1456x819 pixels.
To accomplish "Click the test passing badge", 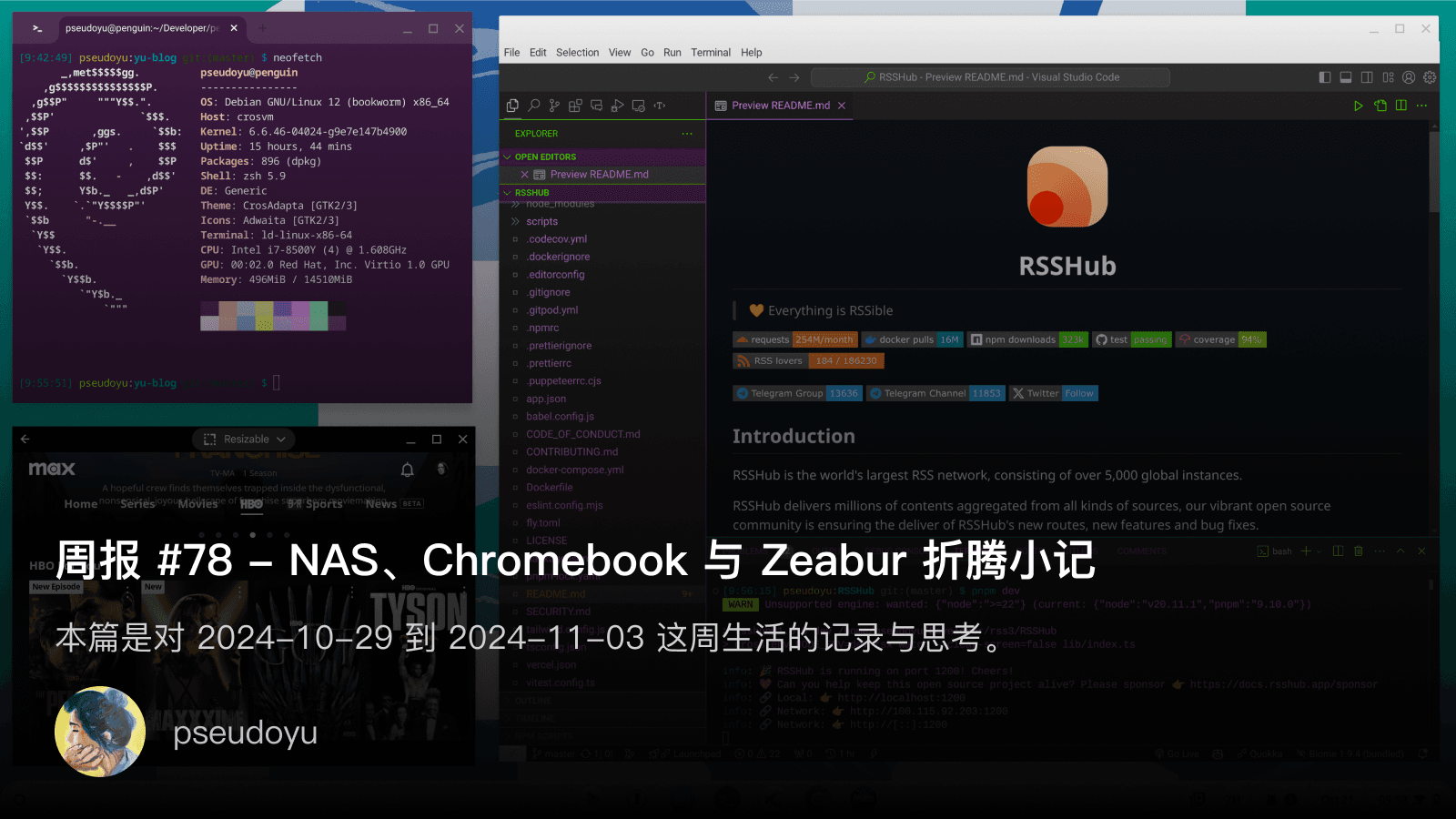I will [1132, 339].
